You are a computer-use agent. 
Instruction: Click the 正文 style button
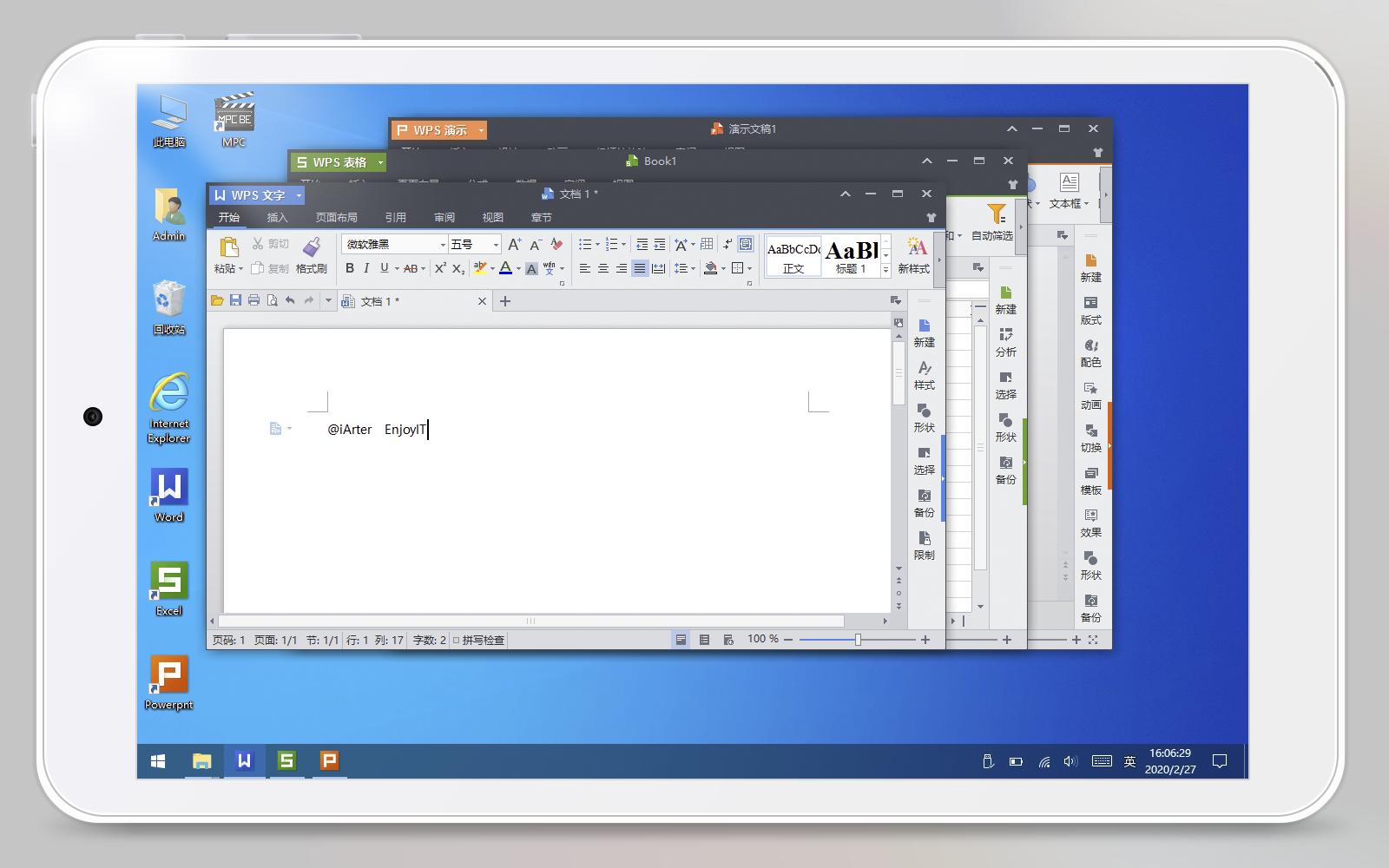[x=792, y=257]
